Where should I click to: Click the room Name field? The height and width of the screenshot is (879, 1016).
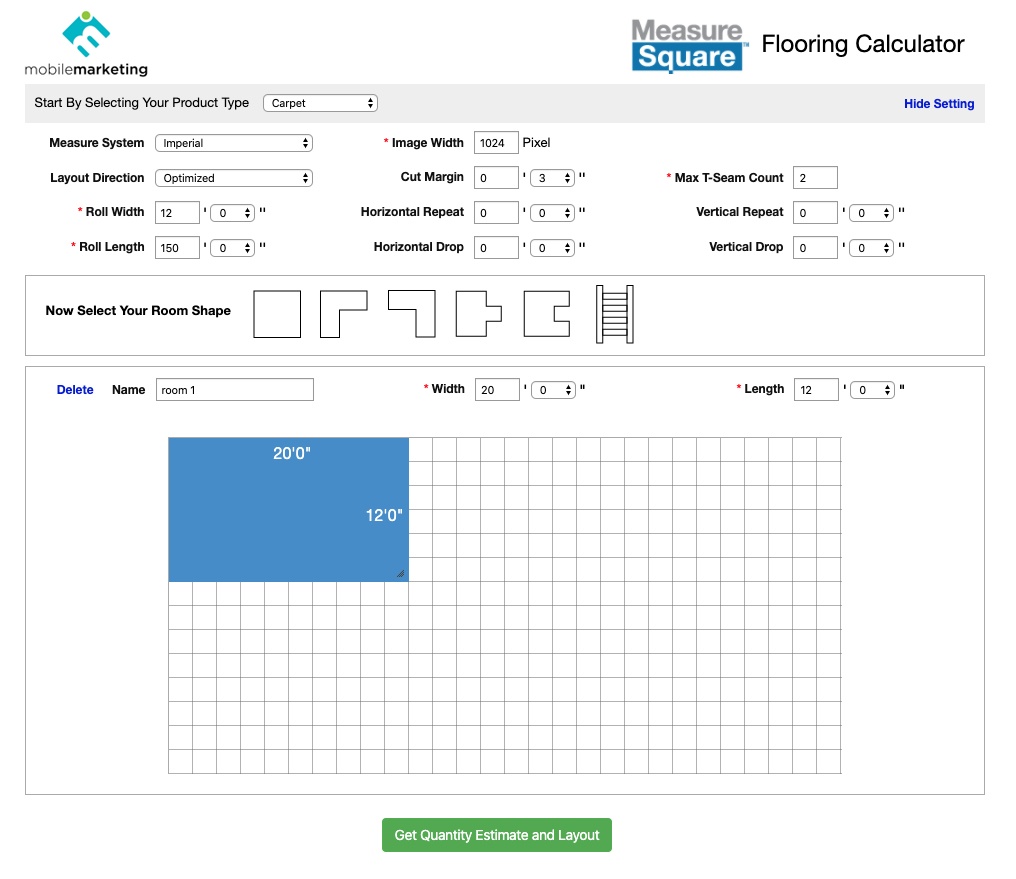(235, 389)
